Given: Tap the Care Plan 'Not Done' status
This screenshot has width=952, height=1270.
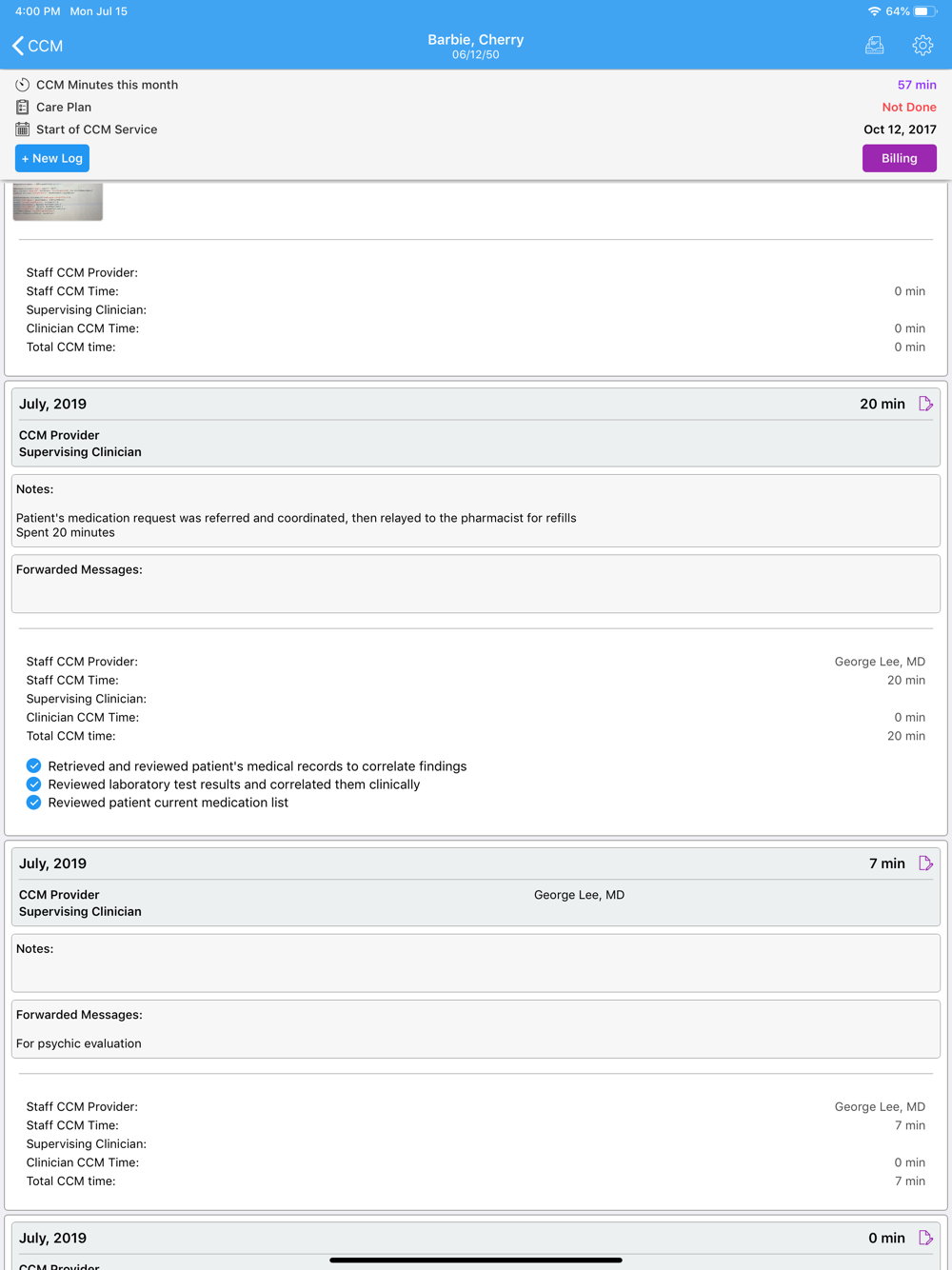Looking at the screenshot, I should (x=908, y=108).
